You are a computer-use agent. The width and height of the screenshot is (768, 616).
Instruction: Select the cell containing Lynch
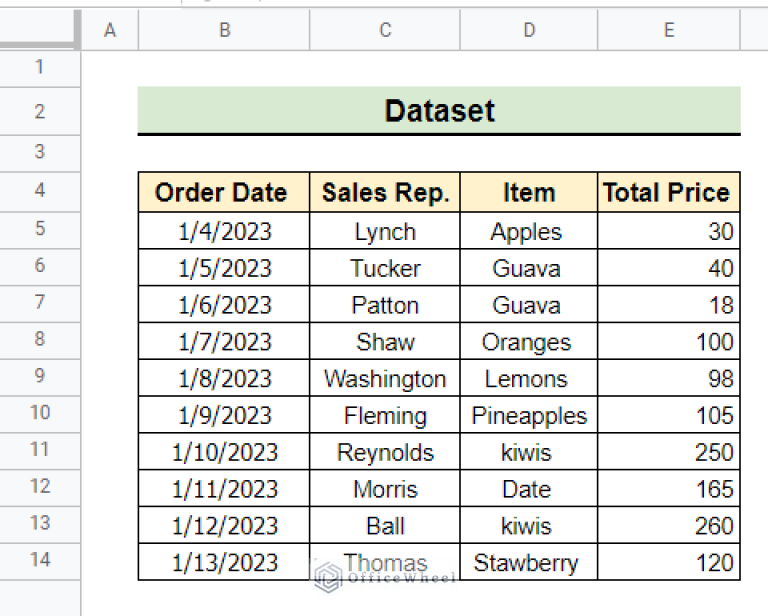coord(385,232)
